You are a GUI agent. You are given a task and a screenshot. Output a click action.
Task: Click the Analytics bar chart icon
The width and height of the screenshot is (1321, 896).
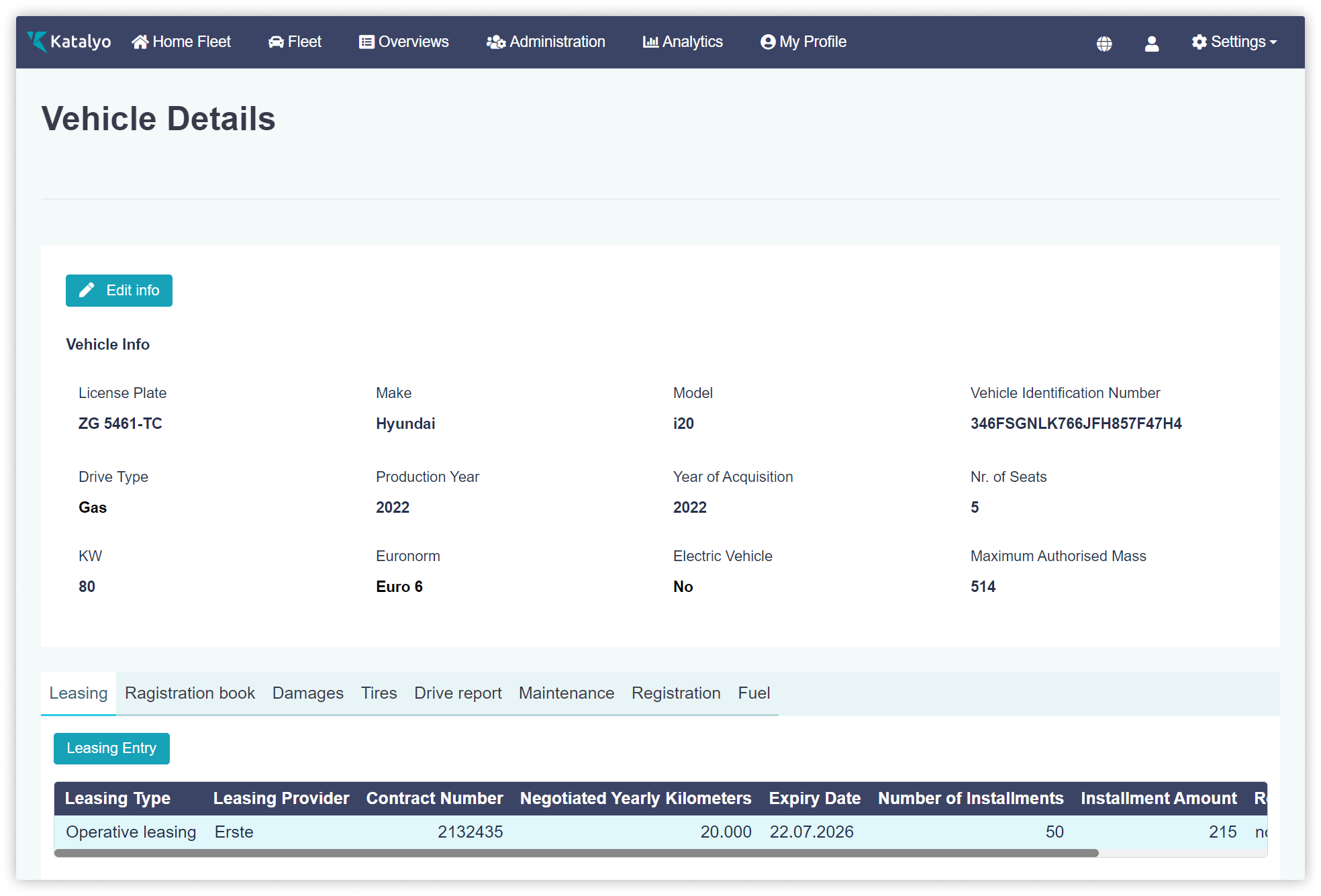click(650, 42)
